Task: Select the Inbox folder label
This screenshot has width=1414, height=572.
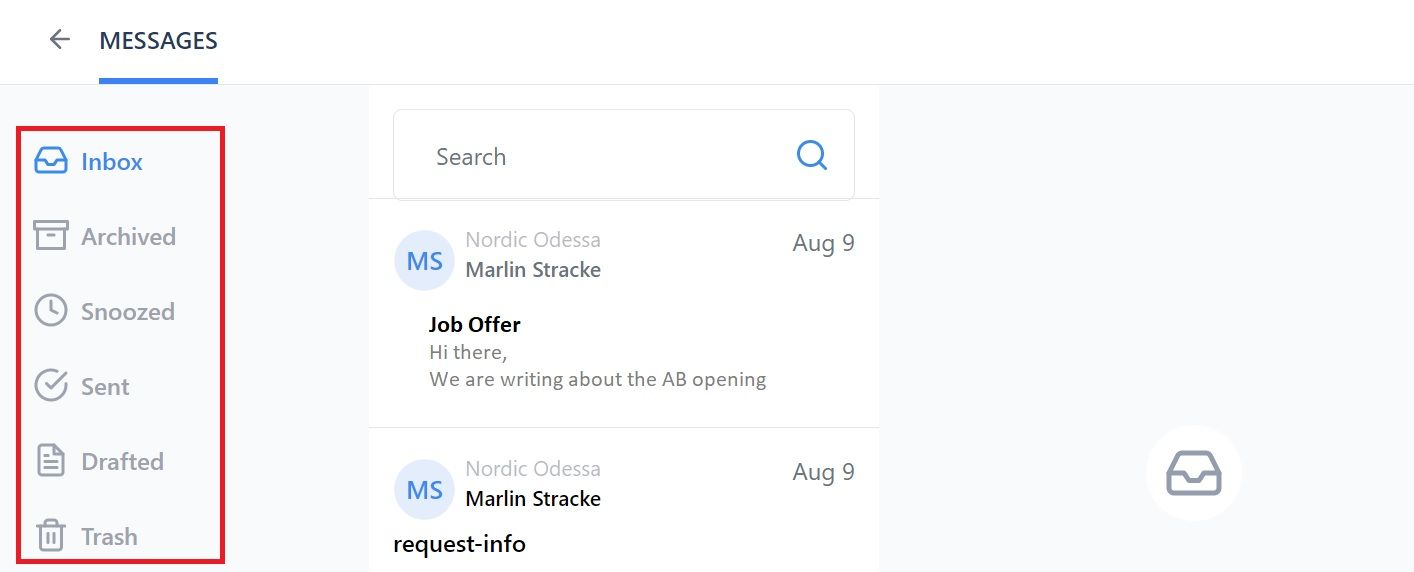Action: point(112,162)
